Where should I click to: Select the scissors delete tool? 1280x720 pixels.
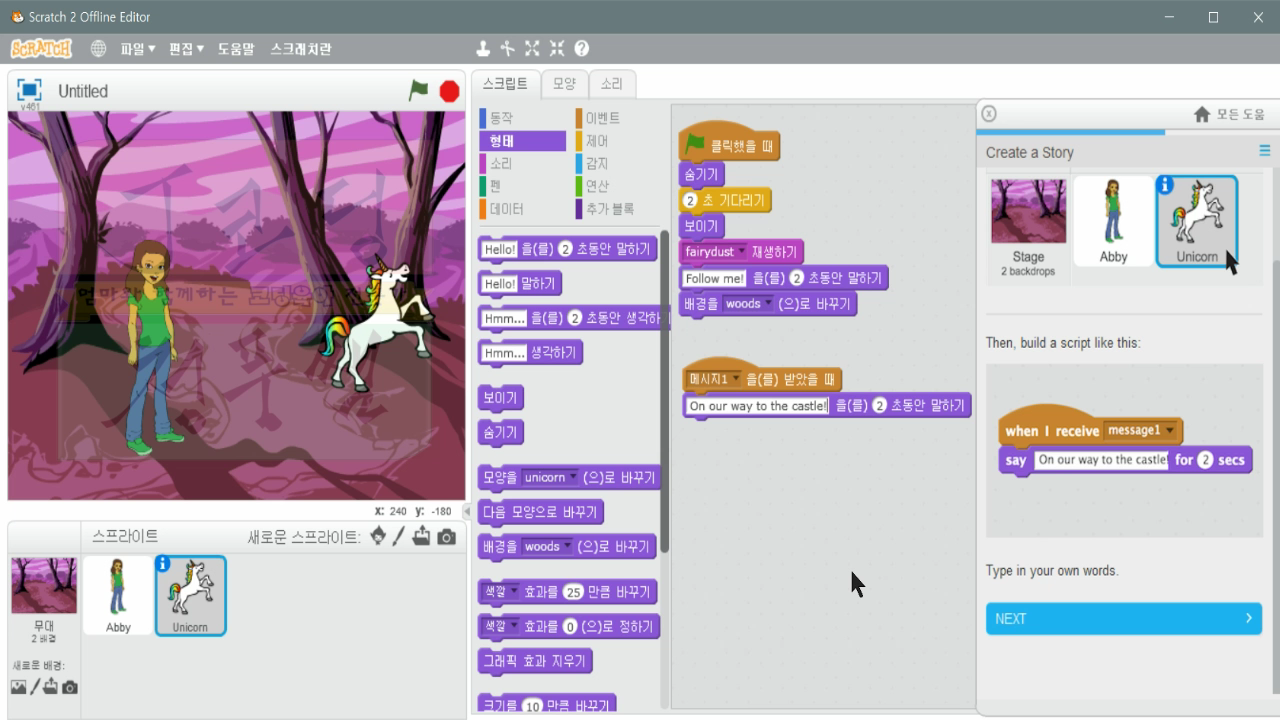tap(506, 47)
